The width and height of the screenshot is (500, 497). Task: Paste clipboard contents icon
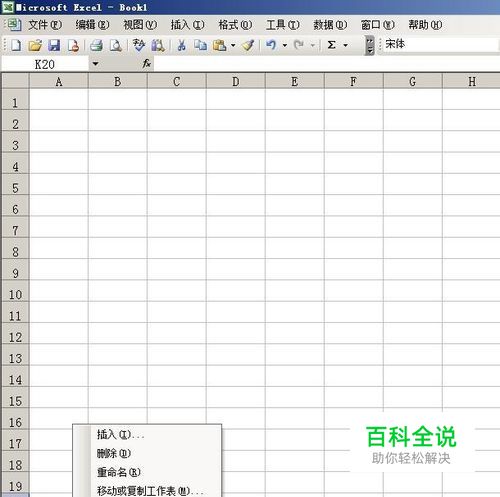220,45
